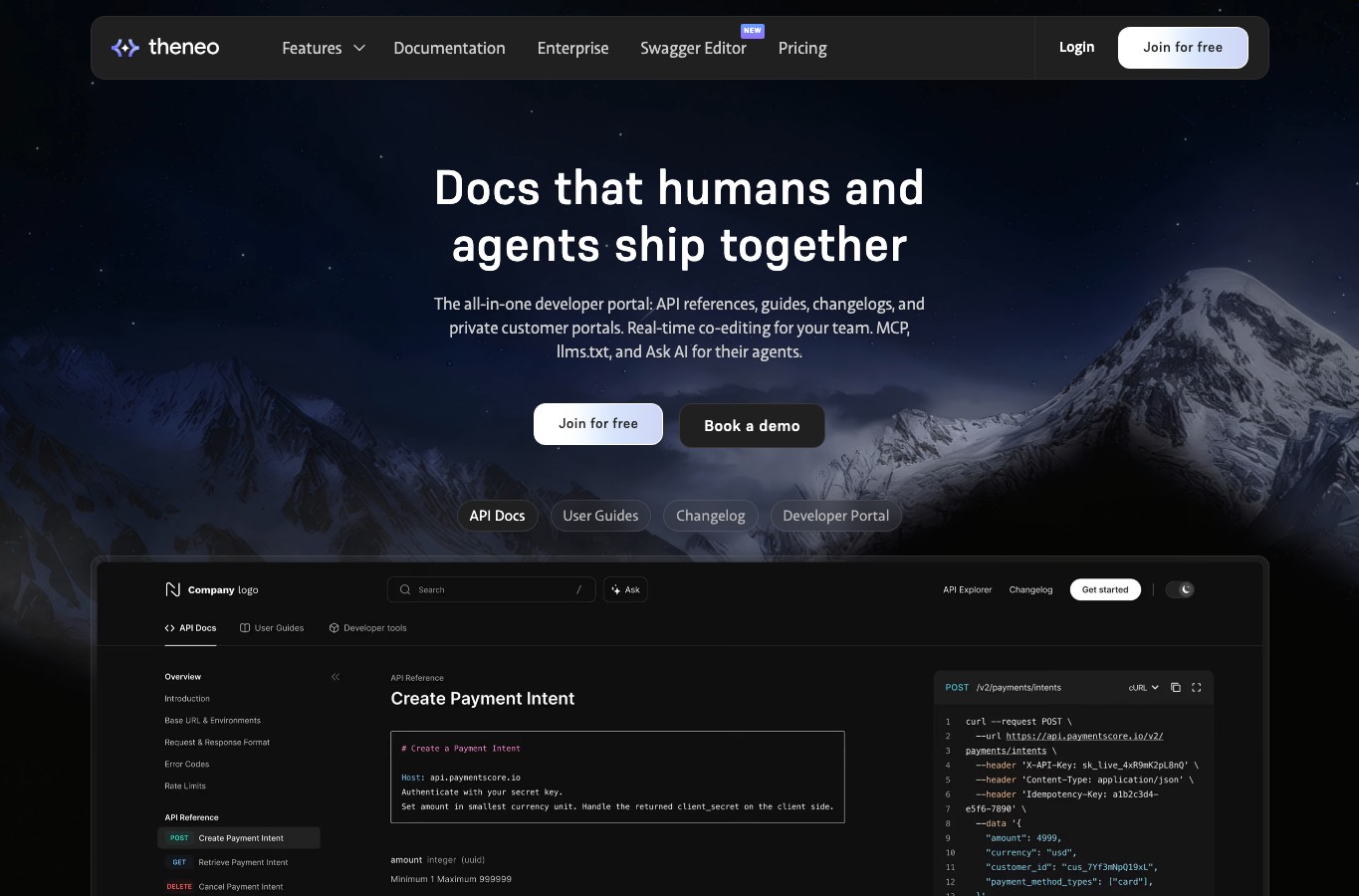Image resolution: width=1359 pixels, height=896 pixels.
Task: Open Base URL & Environments sidebar item
Action: click(x=212, y=721)
